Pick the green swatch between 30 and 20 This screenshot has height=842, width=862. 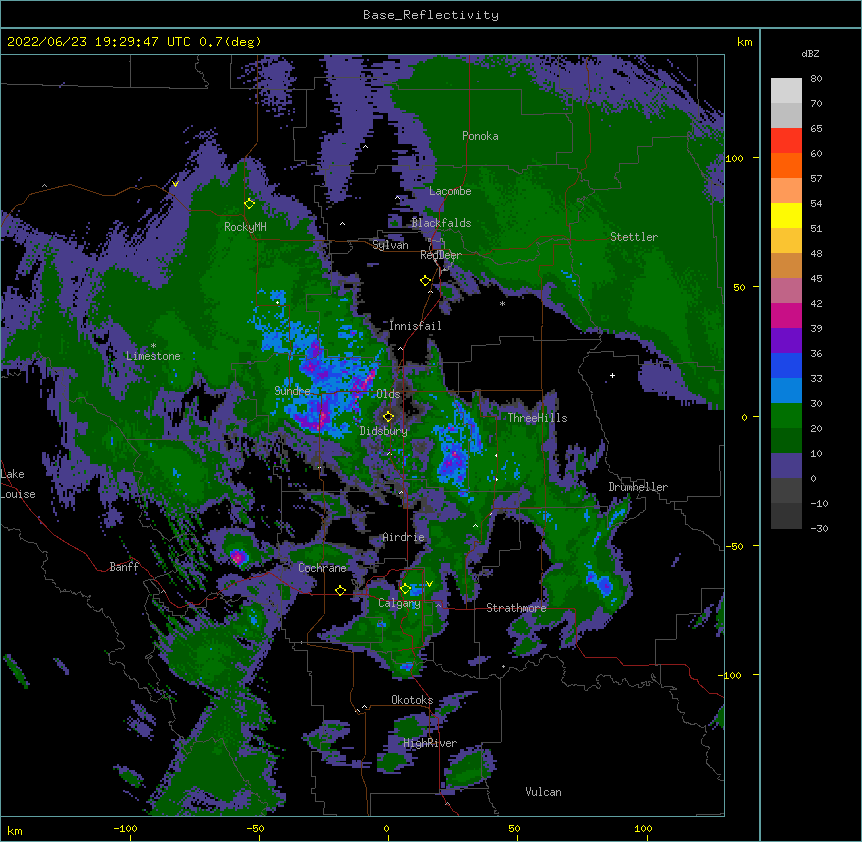pyautogui.click(x=786, y=416)
